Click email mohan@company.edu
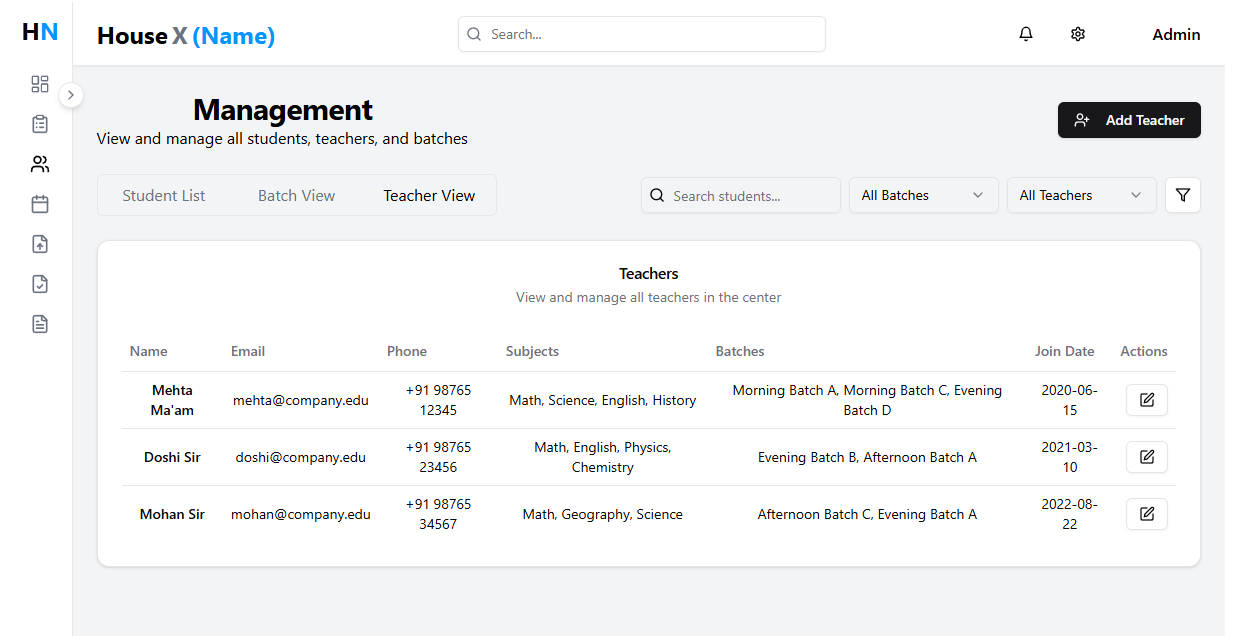Viewport: 1233px width, 636px height. (301, 514)
